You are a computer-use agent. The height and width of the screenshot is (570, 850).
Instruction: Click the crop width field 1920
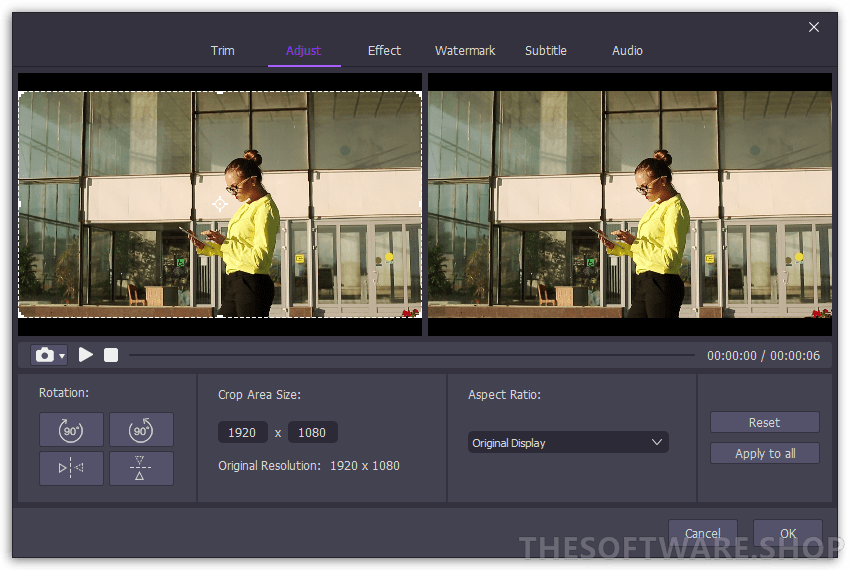[242, 433]
